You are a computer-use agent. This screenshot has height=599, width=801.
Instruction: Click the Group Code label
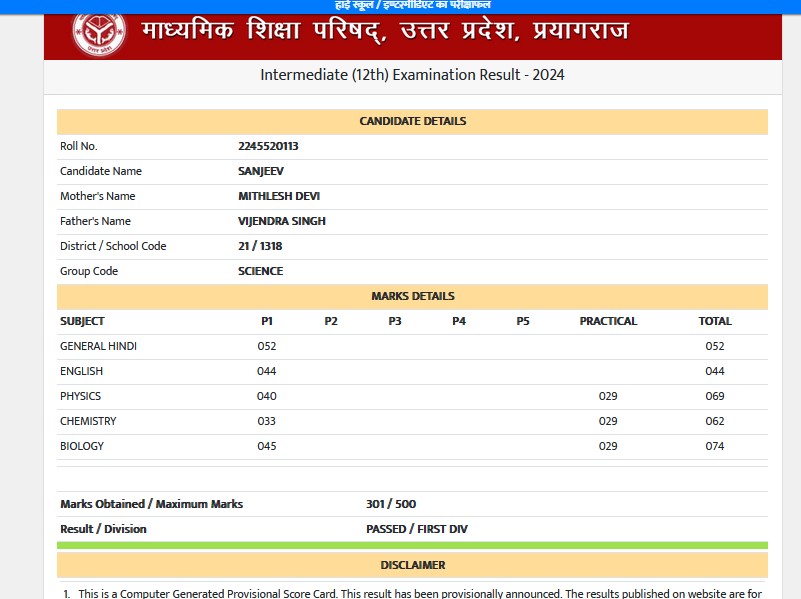pos(89,271)
